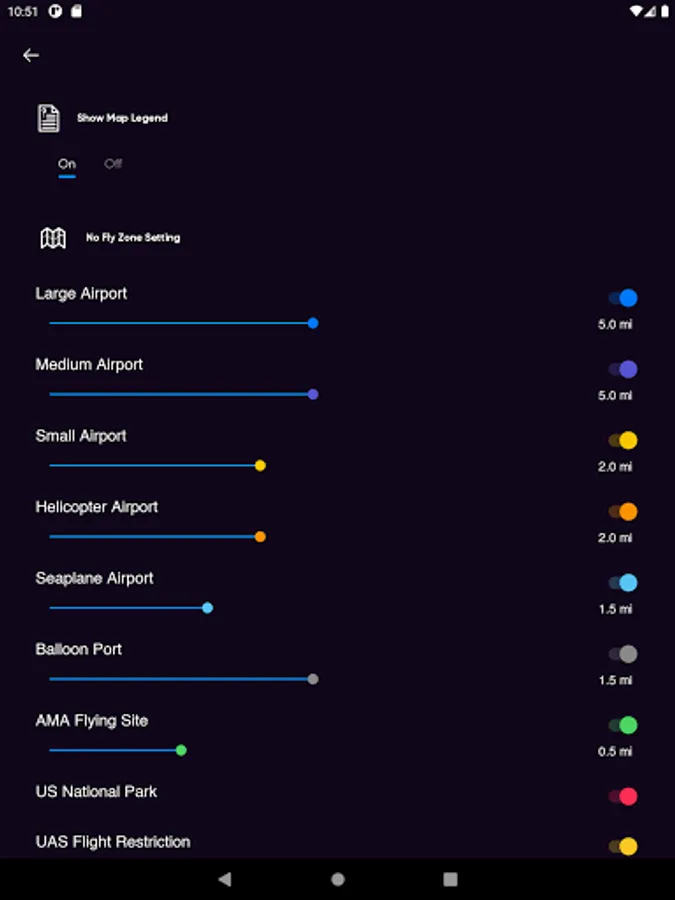675x900 pixels.
Task: Tap the Android home circle button
Action: (x=338, y=879)
